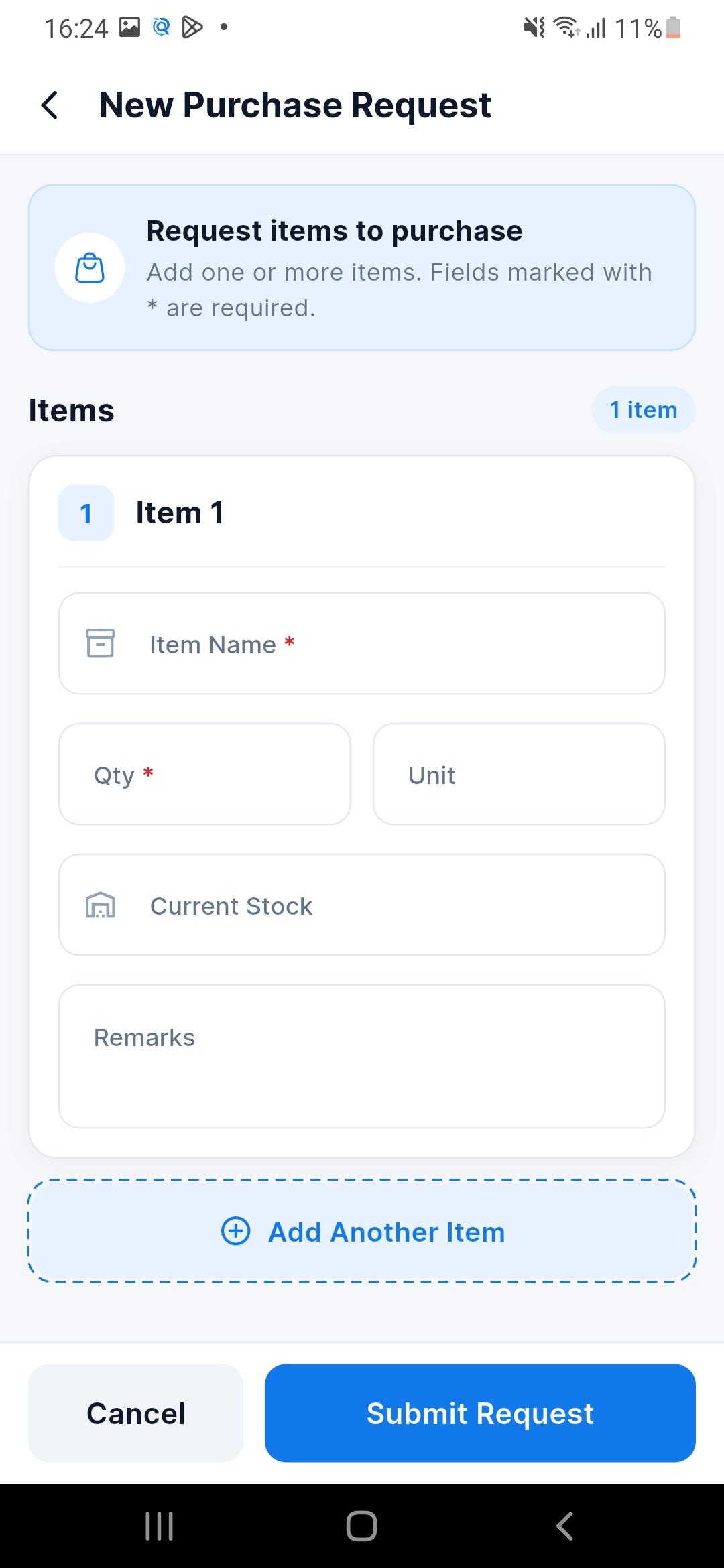Tap the gallery notification icon in status bar

[129, 27]
